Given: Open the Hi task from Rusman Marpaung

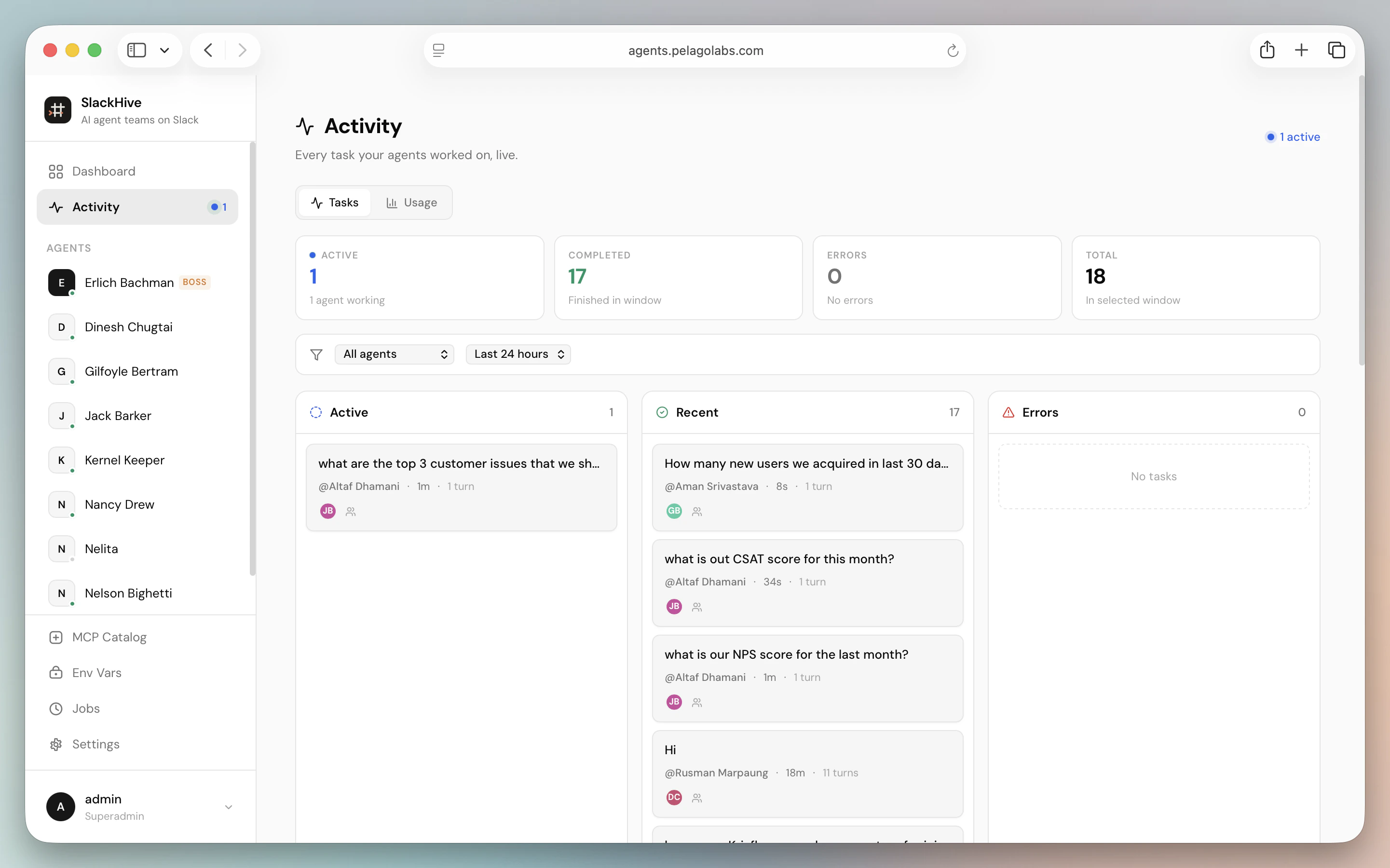Looking at the screenshot, I should coord(808,774).
